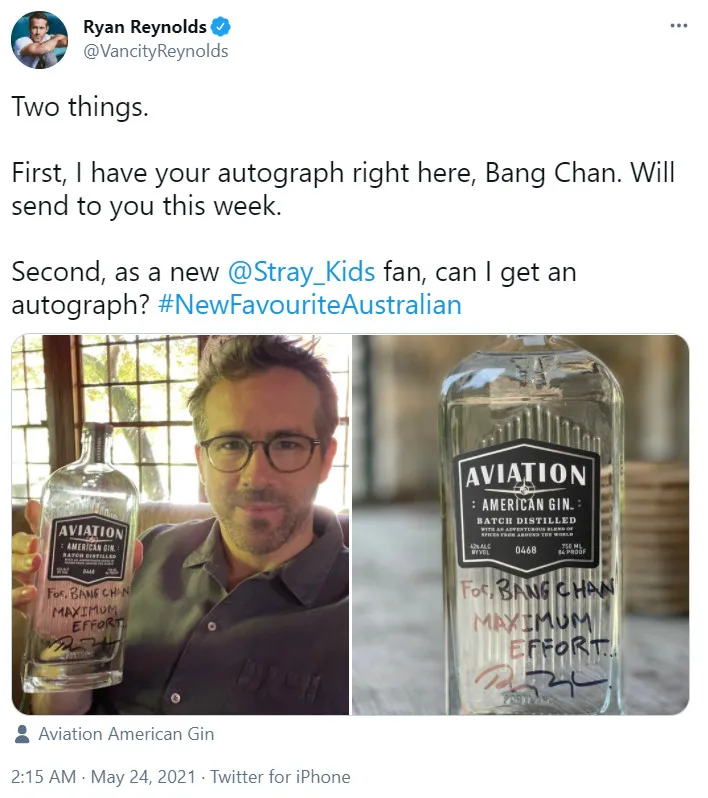This screenshot has width=708, height=798.
Task: Open left photo of man holding bottle
Action: coord(181,524)
